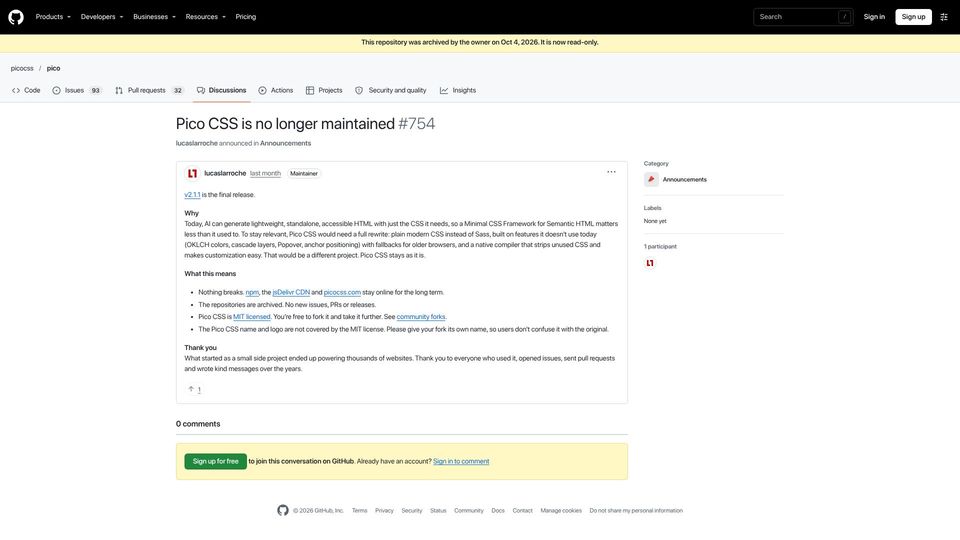The image size is (960, 540).
Task: Open the footer Contact link
Action: coord(522,511)
